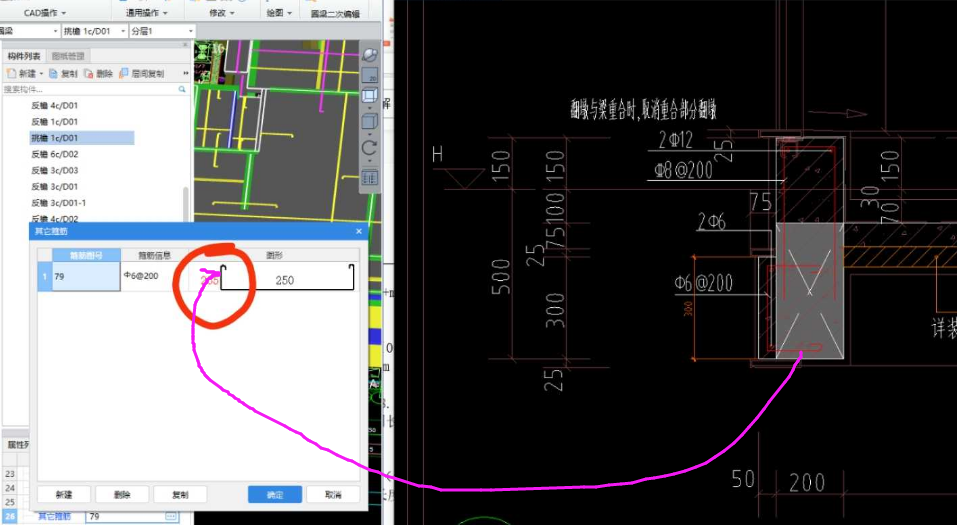The width and height of the screenshot is (957, 525).
Task: Open the 挑檐 1c/D01 component combo box
Action: click(x=95, y=31)
